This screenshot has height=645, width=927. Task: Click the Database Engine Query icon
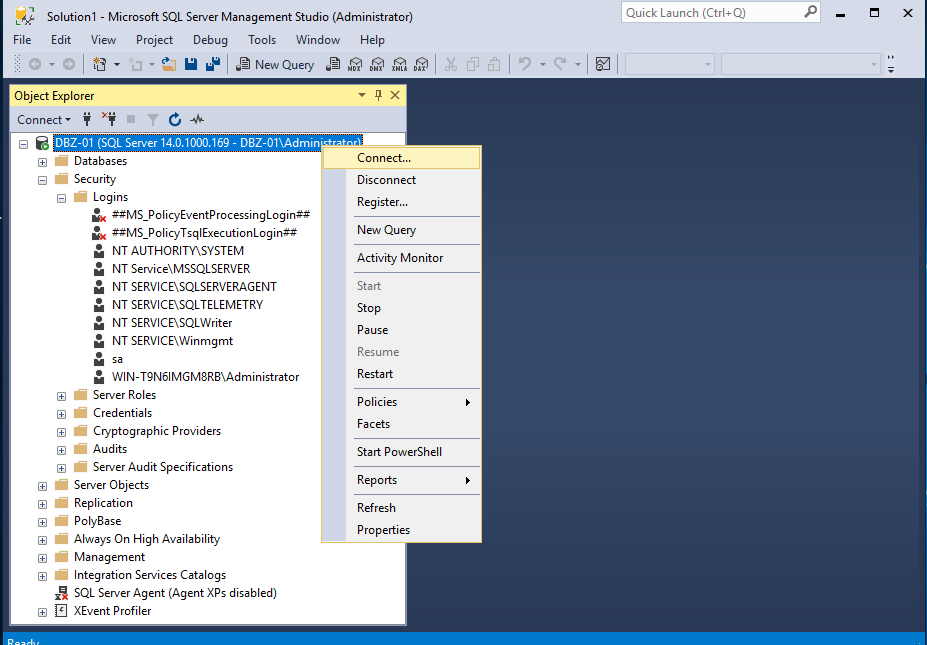tap(333, 64)
